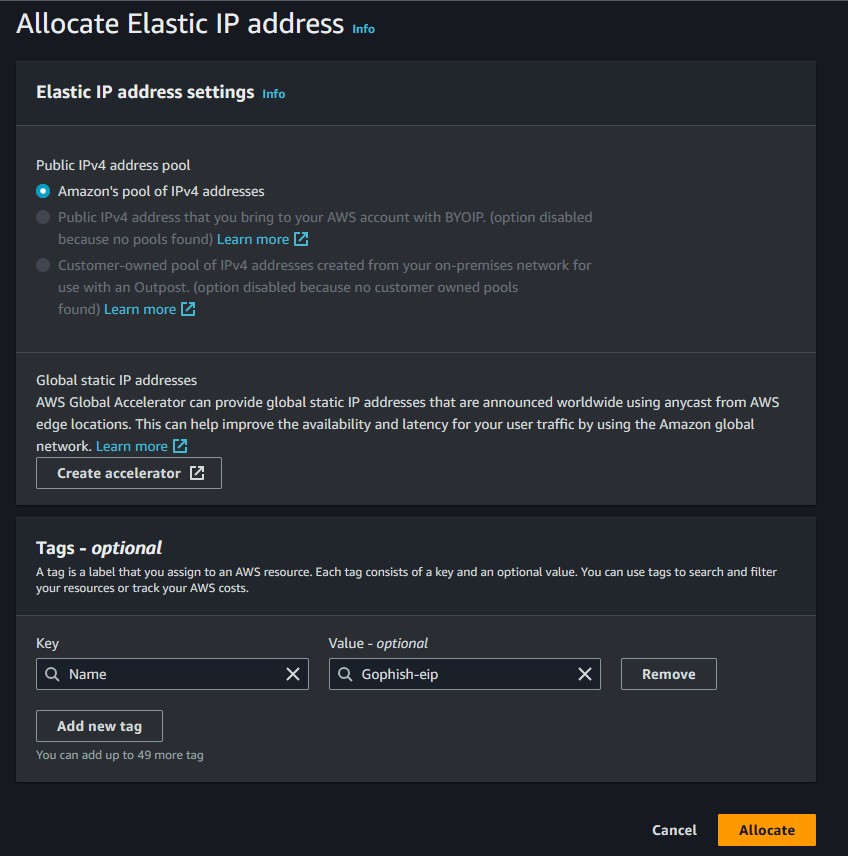Click Add new tag button
848x856 pixels.
99,726
